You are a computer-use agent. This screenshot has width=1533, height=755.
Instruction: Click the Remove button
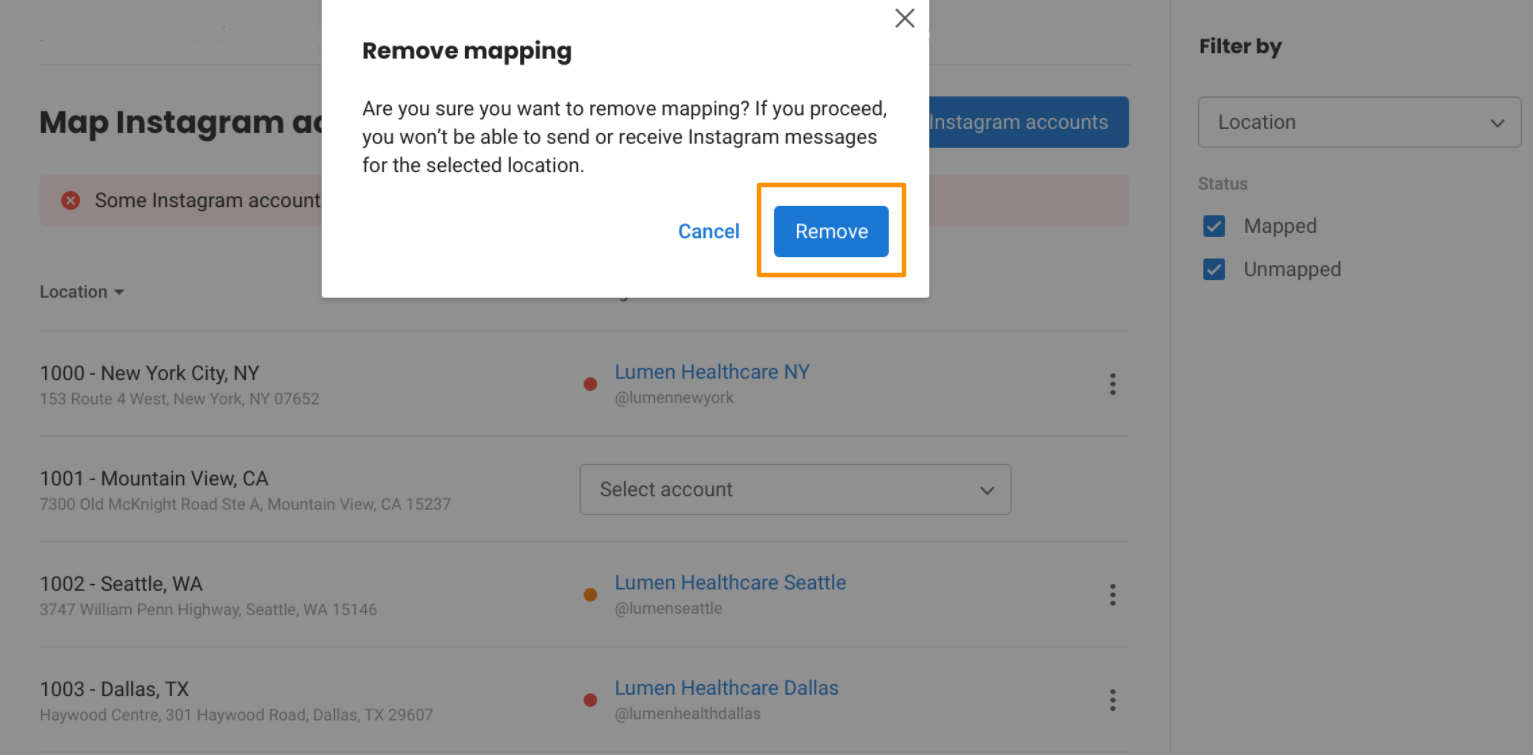pos(831,231)
